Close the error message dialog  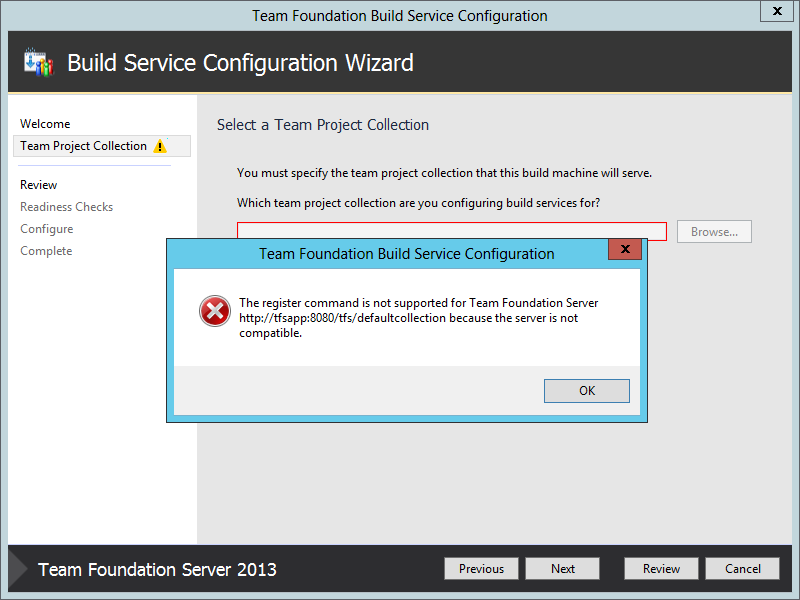coord(625,250)
